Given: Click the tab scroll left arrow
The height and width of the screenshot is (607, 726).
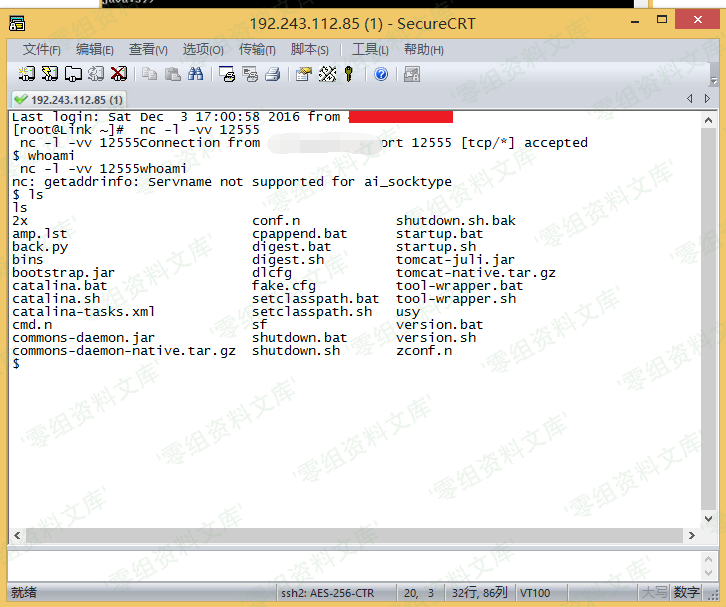Looking at the screenshot, I should [x=690, y=99].
